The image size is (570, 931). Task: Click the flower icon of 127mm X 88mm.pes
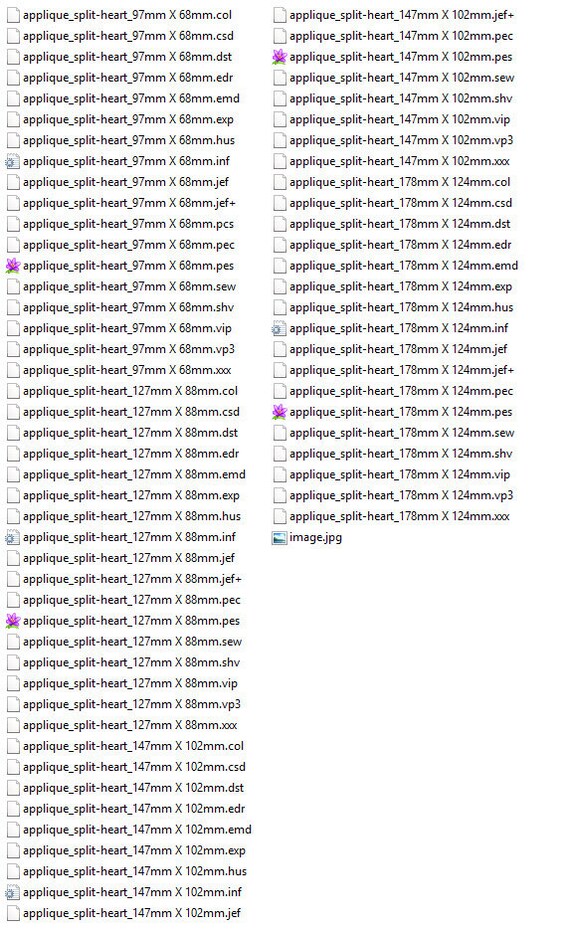(12, 620)
